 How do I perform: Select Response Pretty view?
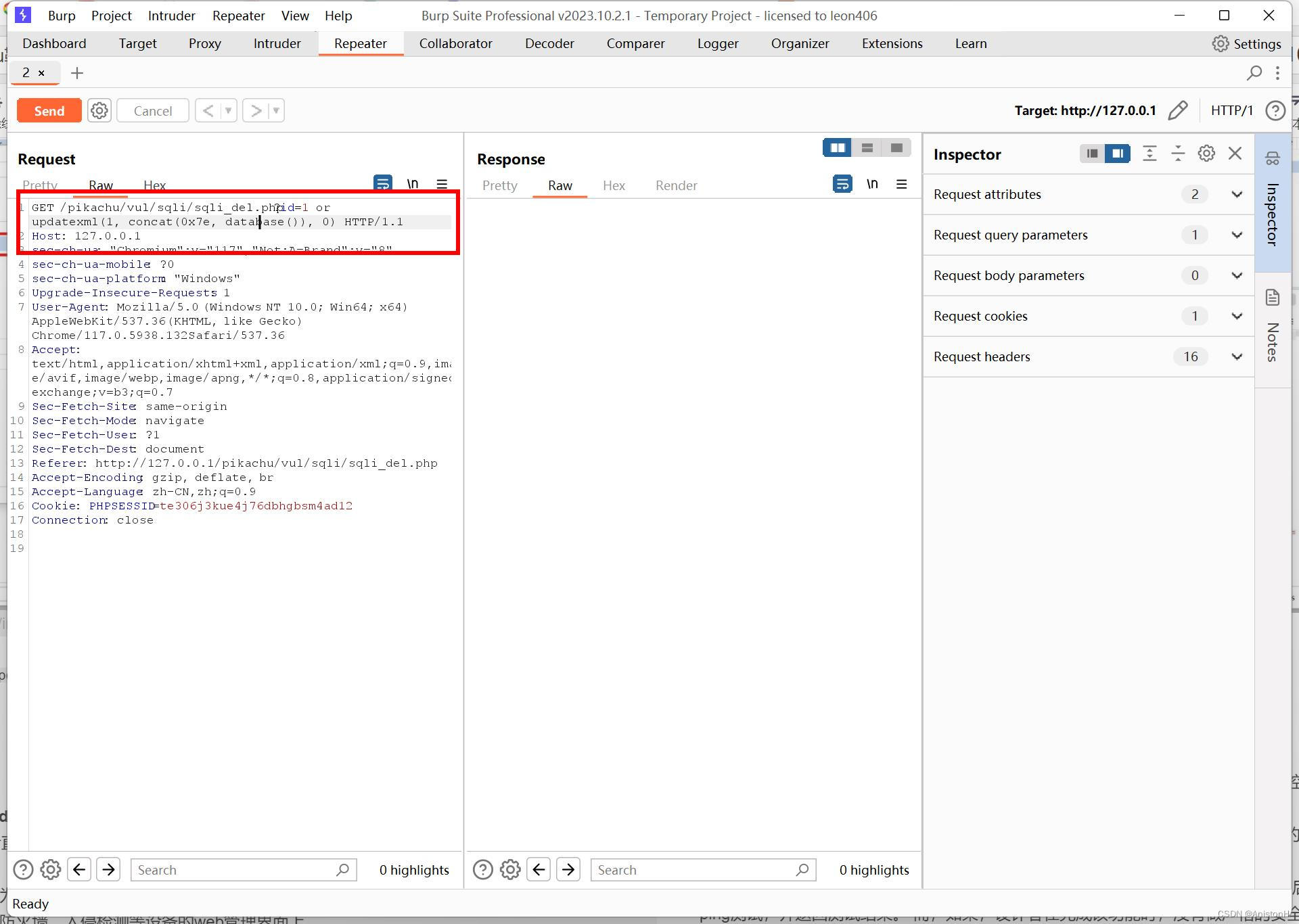click(x=499, y=186)
